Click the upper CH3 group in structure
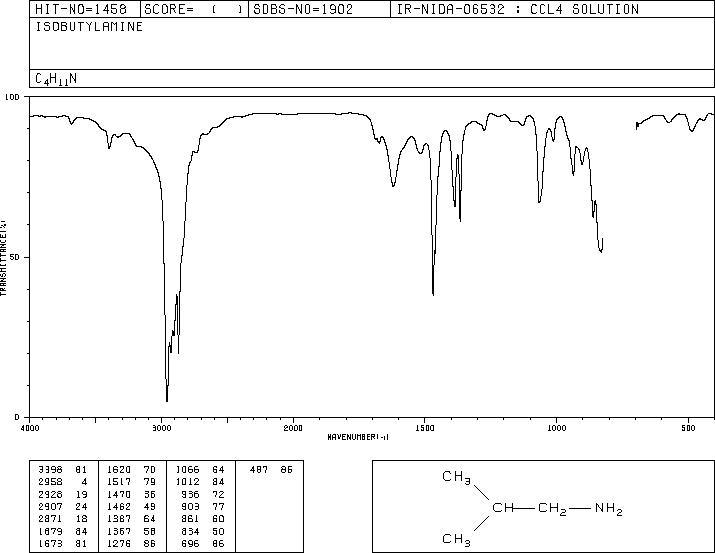Screen dimensions: 715x553 (456, 477)
